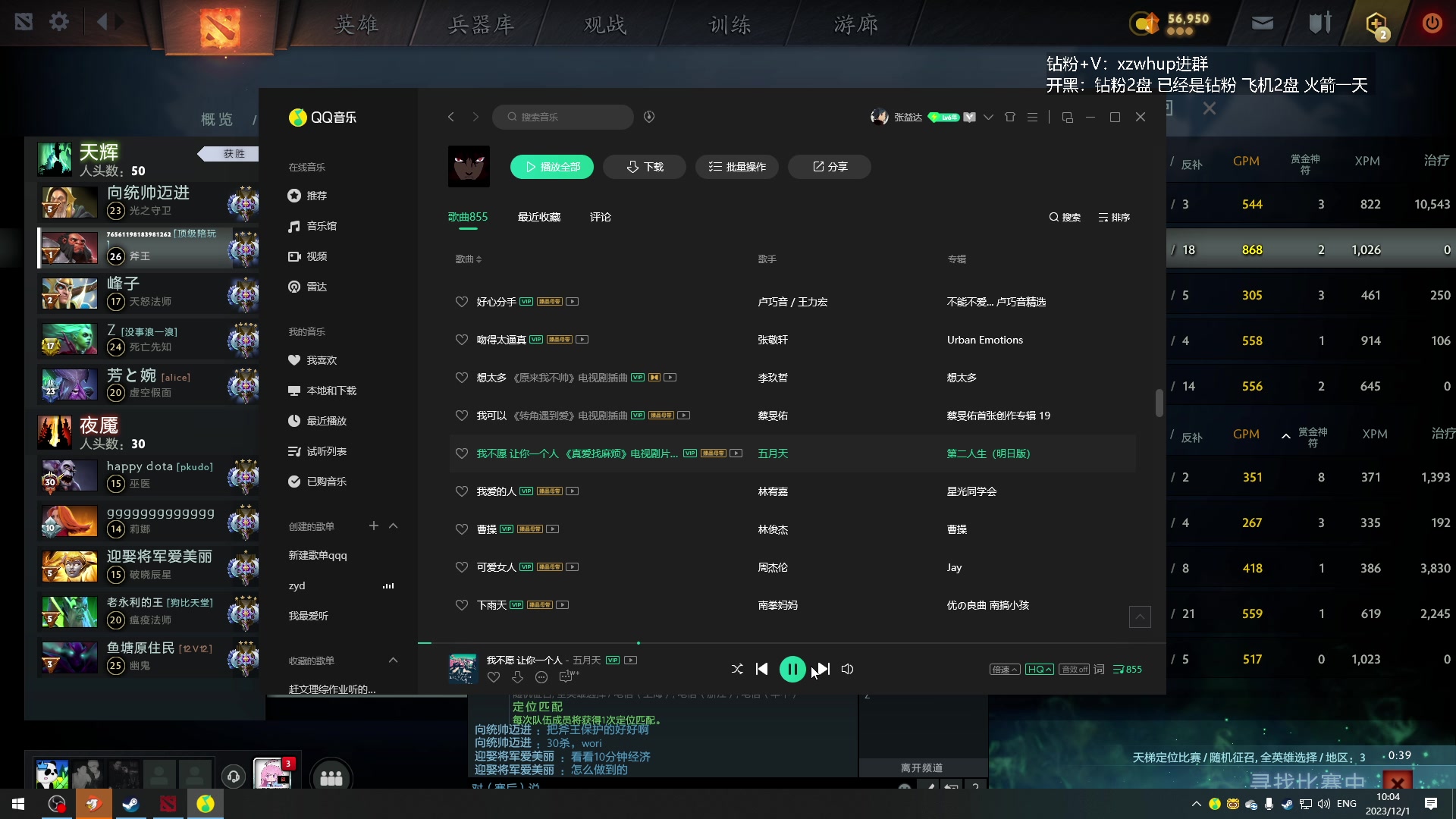
Task: Open artist 周杰伦
Action: pos(773,567)
